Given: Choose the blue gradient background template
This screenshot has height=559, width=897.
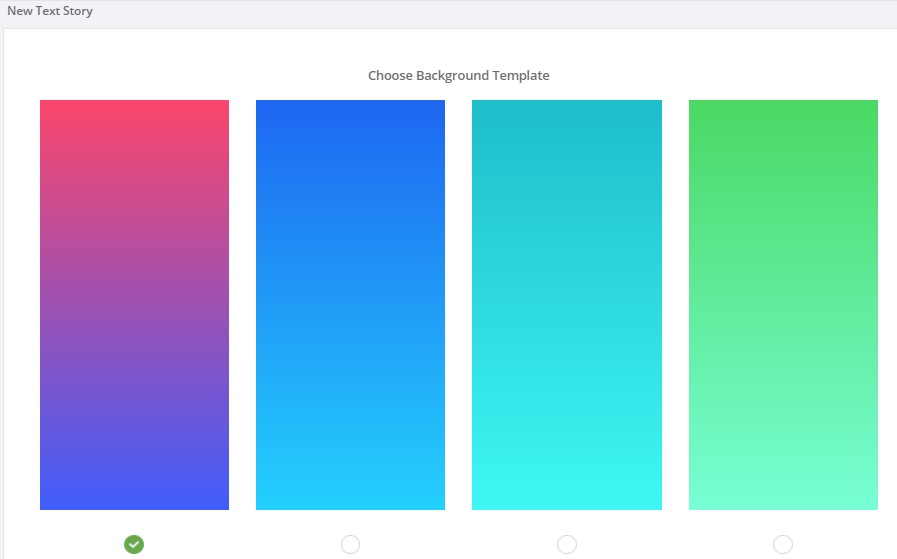Looking at the screenshot, I should point(350,305).
